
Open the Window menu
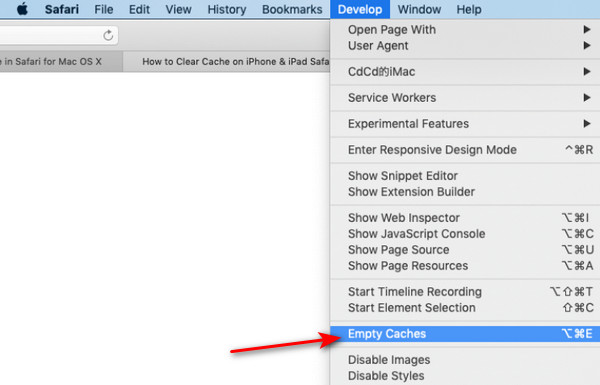click(x=419, y=9)
